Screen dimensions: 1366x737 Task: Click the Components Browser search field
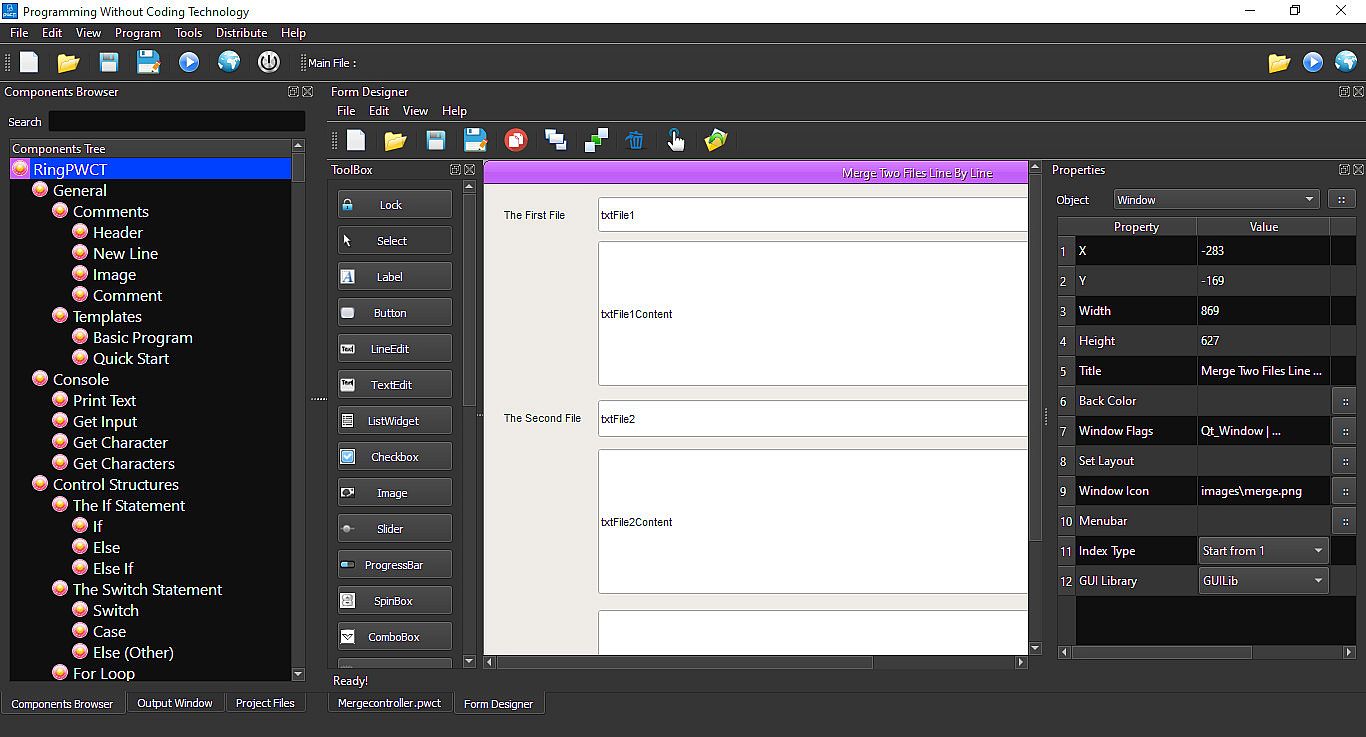click(x=177, y=121)
